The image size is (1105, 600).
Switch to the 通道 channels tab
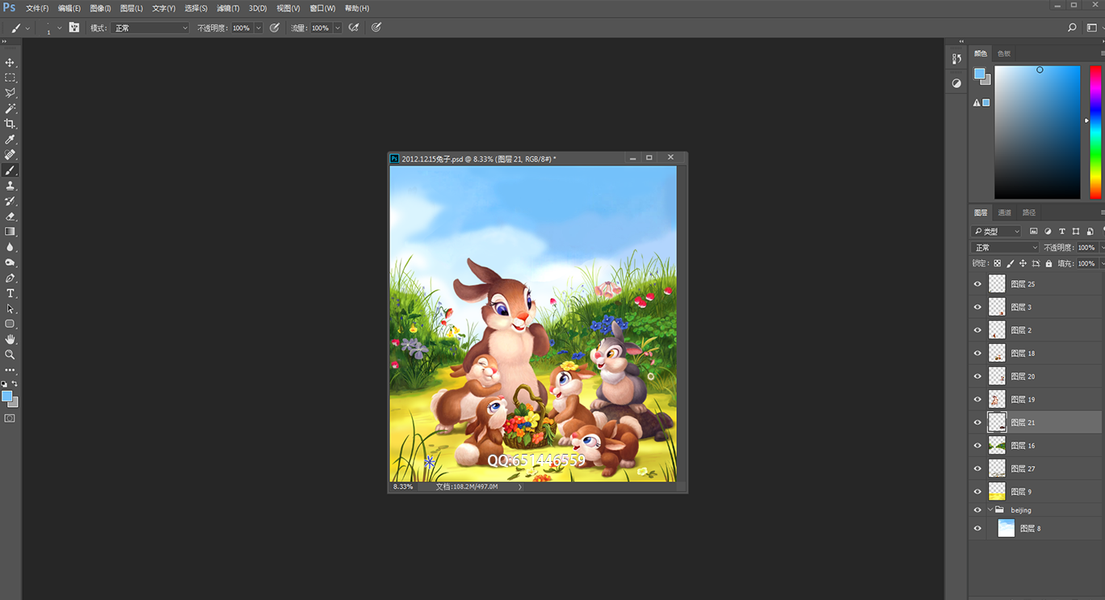tap(1005, 213)
